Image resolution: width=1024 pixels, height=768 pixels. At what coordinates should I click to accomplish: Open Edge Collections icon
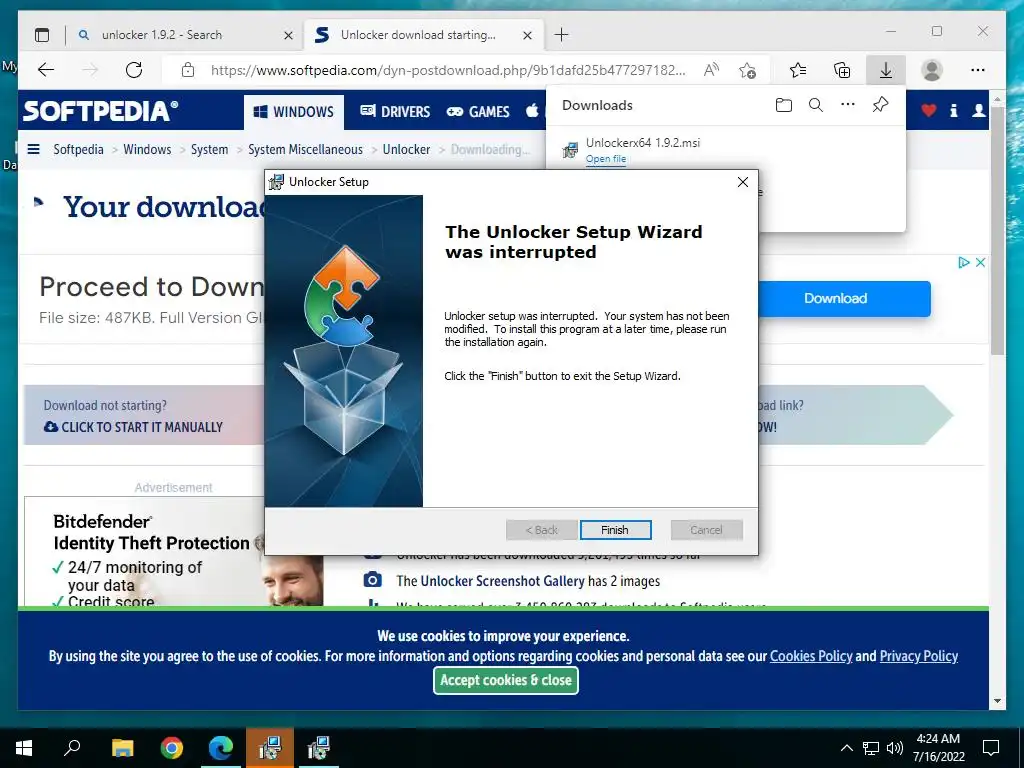(x=842, y=70)
